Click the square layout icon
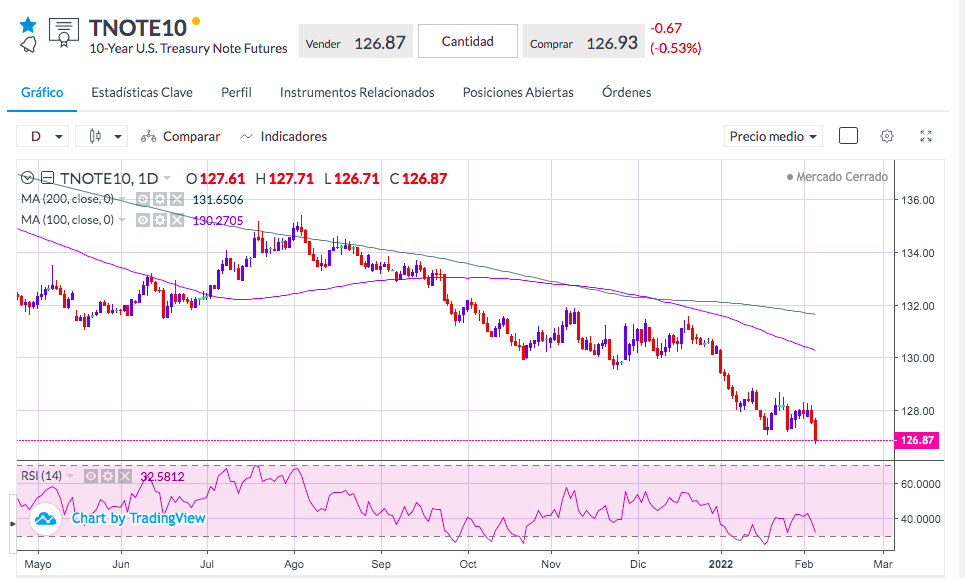The height and width of the screenshot is (578, 965). coord(848,135)
